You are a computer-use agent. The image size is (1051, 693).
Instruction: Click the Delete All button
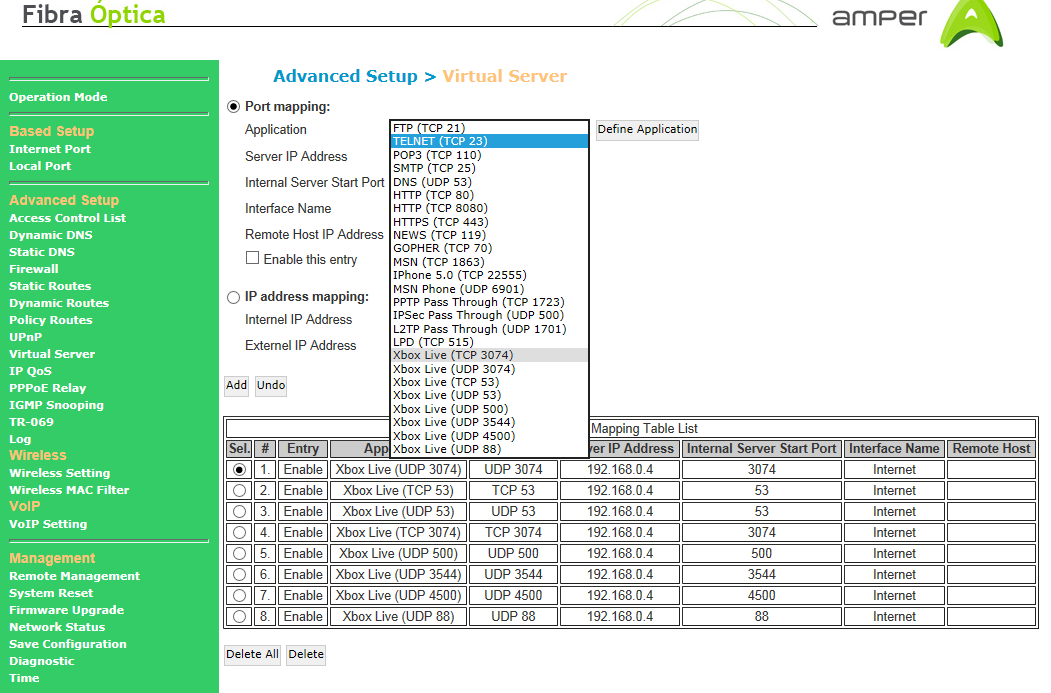click(x=252, y=654)
